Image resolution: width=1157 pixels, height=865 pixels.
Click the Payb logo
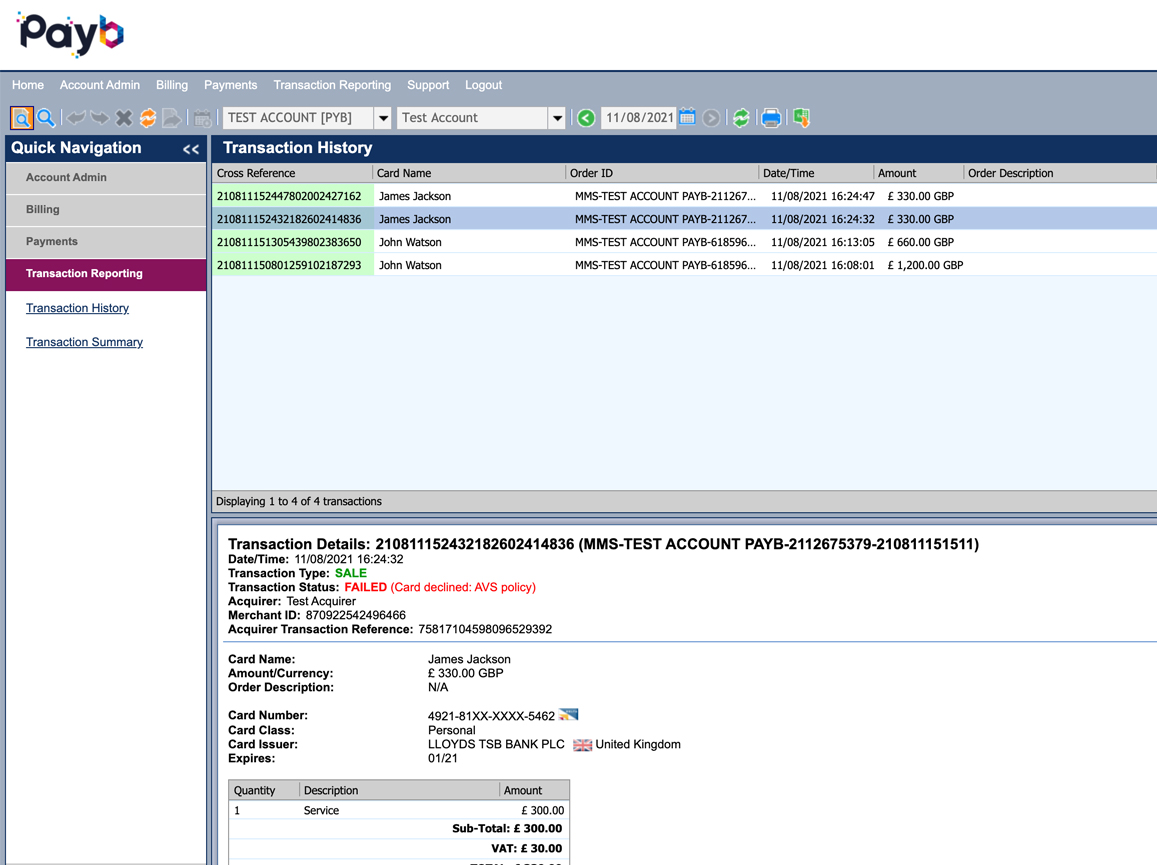click(70, 34)
